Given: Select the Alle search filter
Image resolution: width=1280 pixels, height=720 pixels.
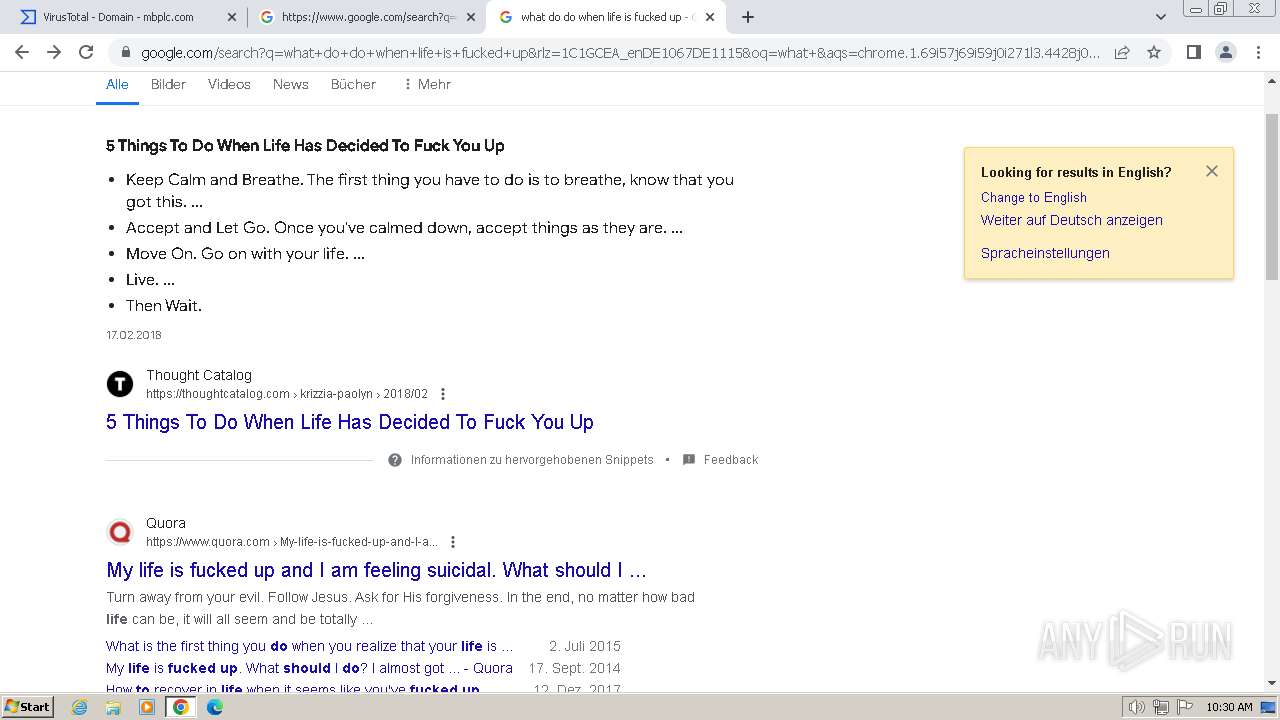Looking at the screenshot, I should (x=117, y=84).
